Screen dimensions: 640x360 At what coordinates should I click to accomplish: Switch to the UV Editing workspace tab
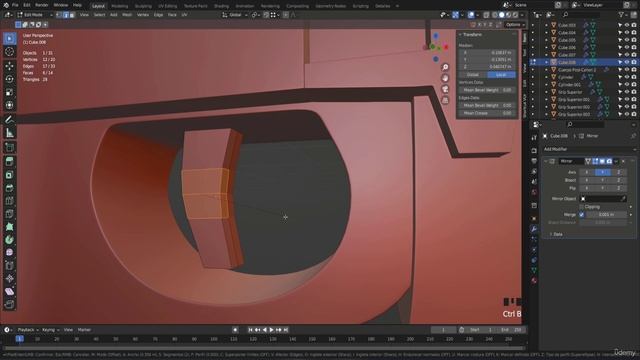coord(167,6)
